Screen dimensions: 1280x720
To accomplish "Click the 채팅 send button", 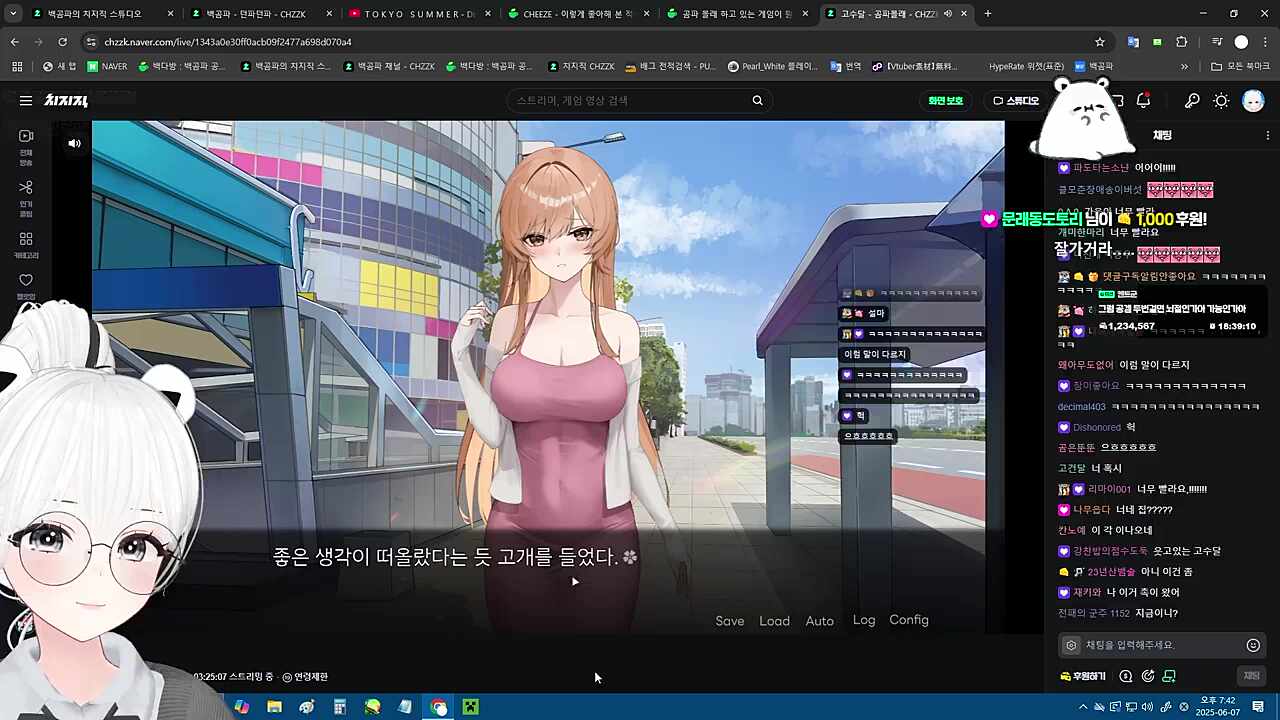I will coord(1251,676).
